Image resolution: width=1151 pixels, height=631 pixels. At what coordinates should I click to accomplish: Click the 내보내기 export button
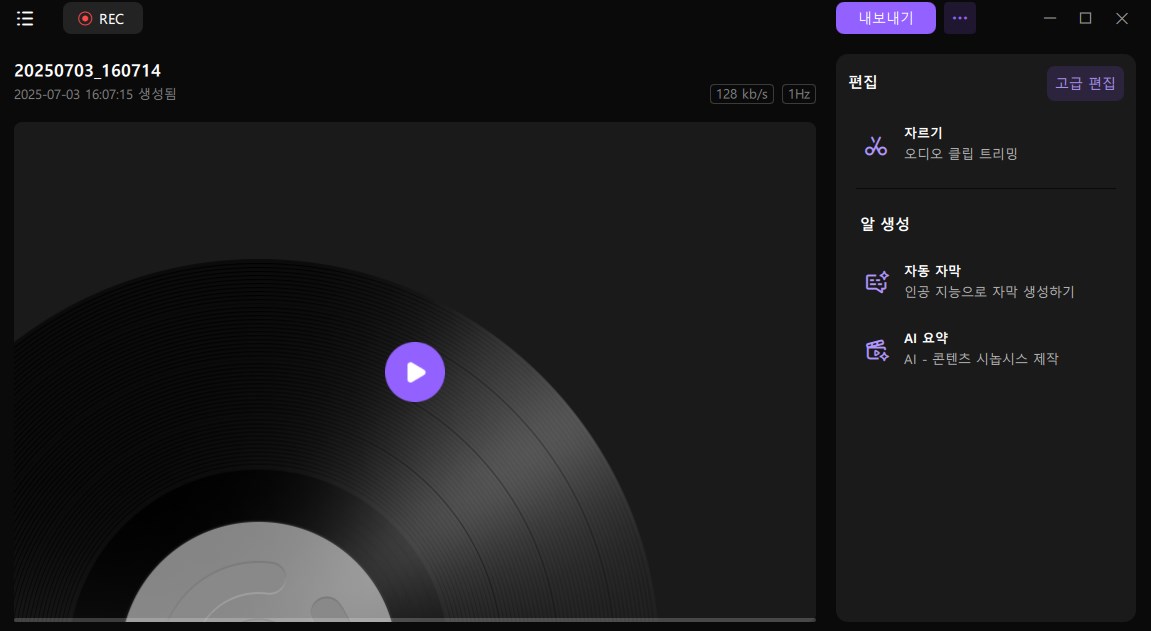[x=885, y=18]
